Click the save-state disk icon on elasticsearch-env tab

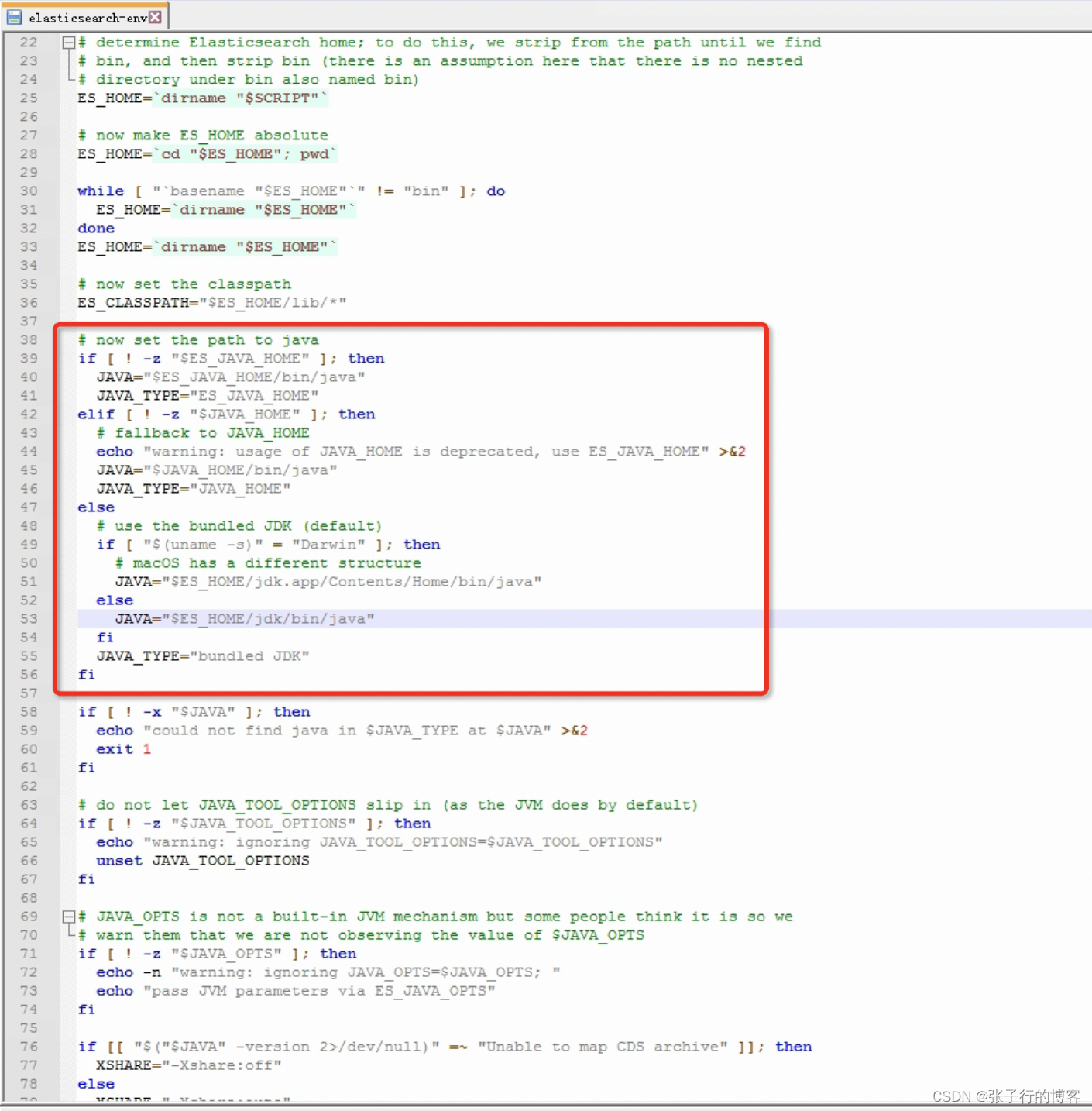14,16
